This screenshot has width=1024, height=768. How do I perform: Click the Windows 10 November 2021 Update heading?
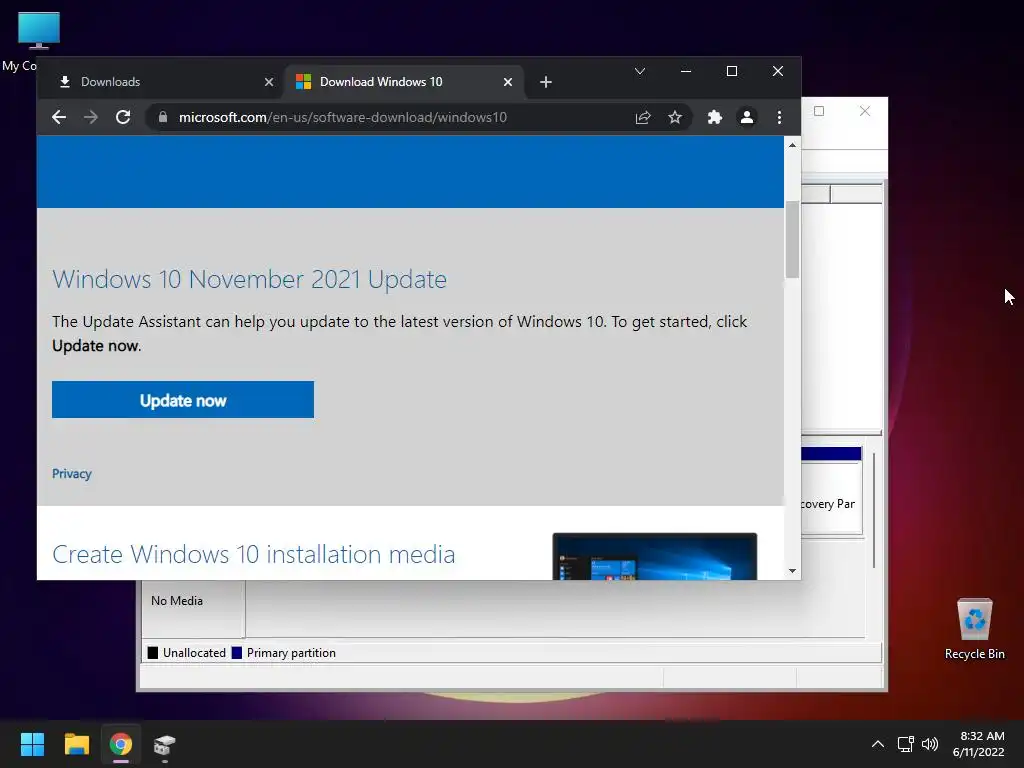coord(249,280)
